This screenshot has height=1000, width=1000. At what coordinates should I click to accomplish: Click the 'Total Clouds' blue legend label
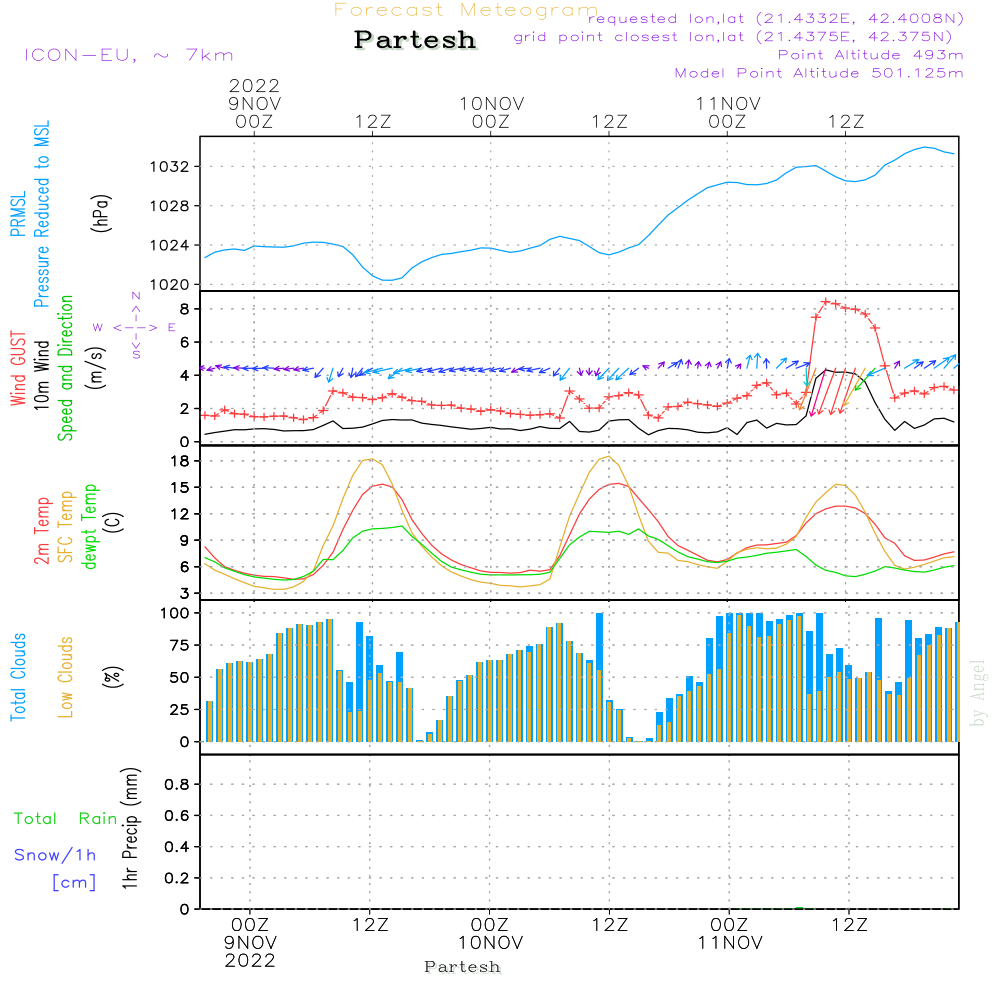pyautogui.click(x=18, y=677)
